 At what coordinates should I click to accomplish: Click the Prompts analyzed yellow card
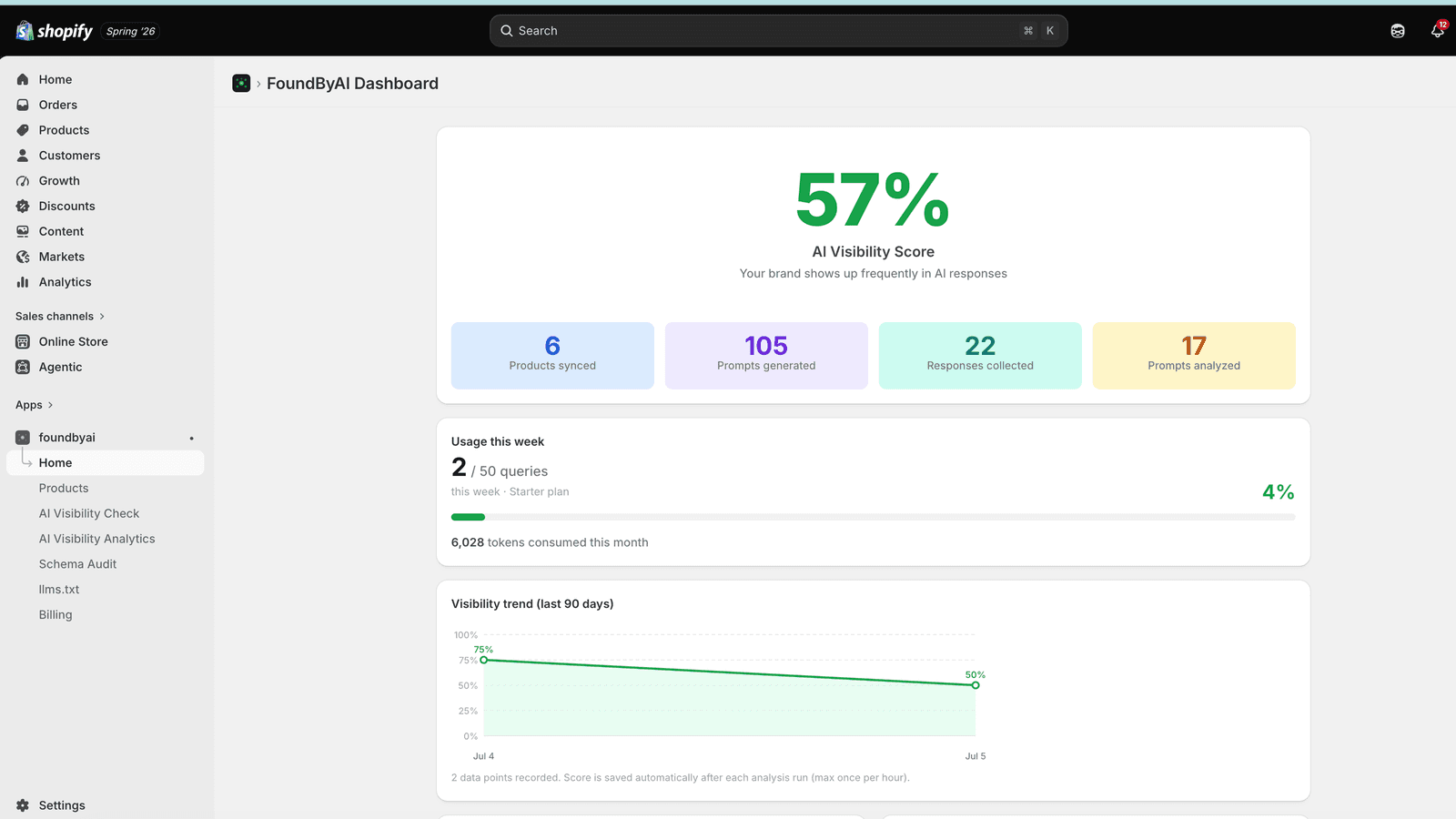pyautogui.click(x=1194, y=356)
